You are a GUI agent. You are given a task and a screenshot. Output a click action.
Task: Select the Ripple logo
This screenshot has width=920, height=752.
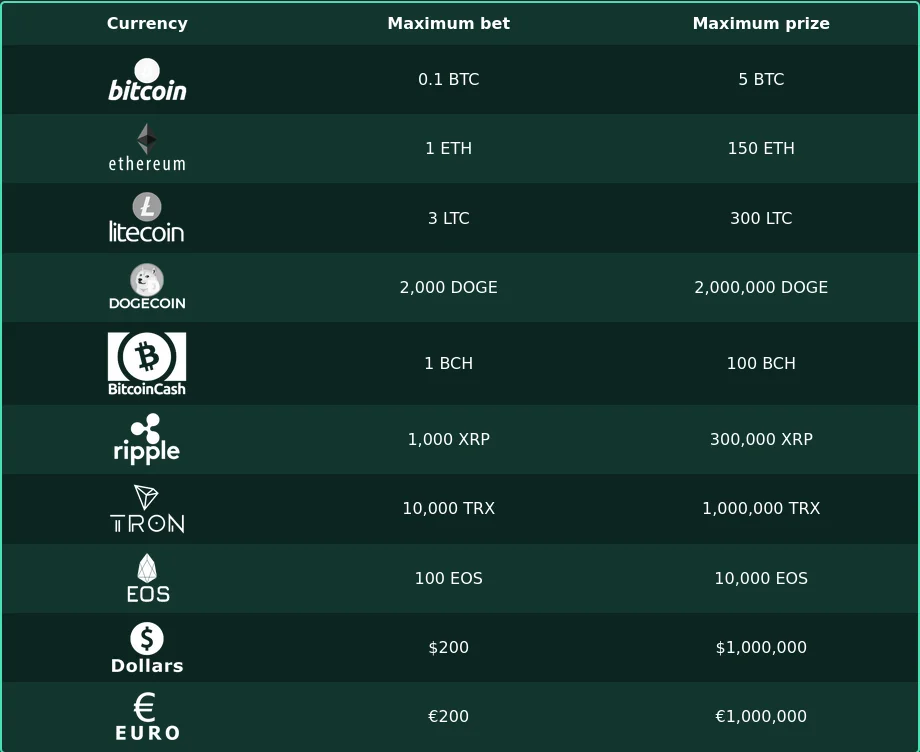click(x=147, y=439)
